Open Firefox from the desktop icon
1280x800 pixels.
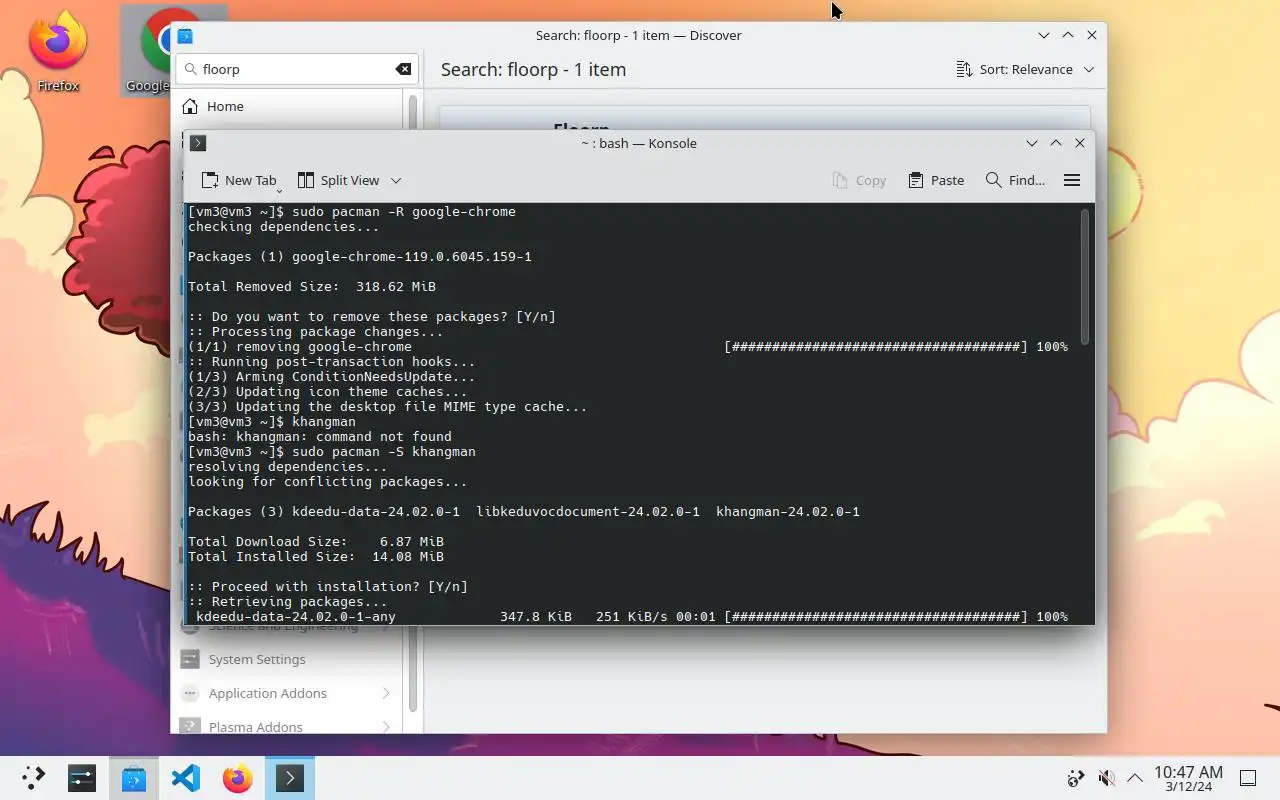click(57, 50)
